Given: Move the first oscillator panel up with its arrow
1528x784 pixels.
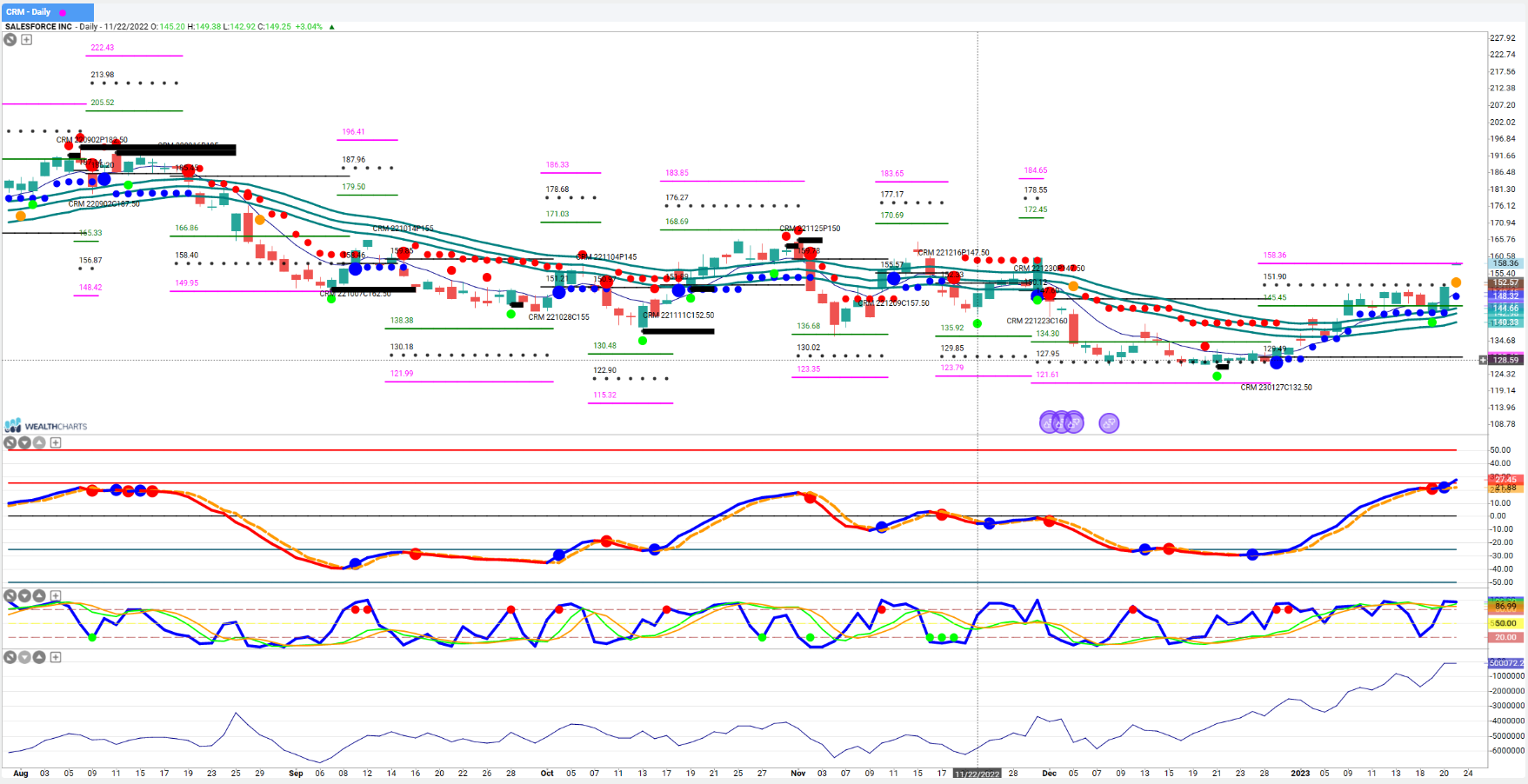Looking at the screenshot, I should point(40,442).
